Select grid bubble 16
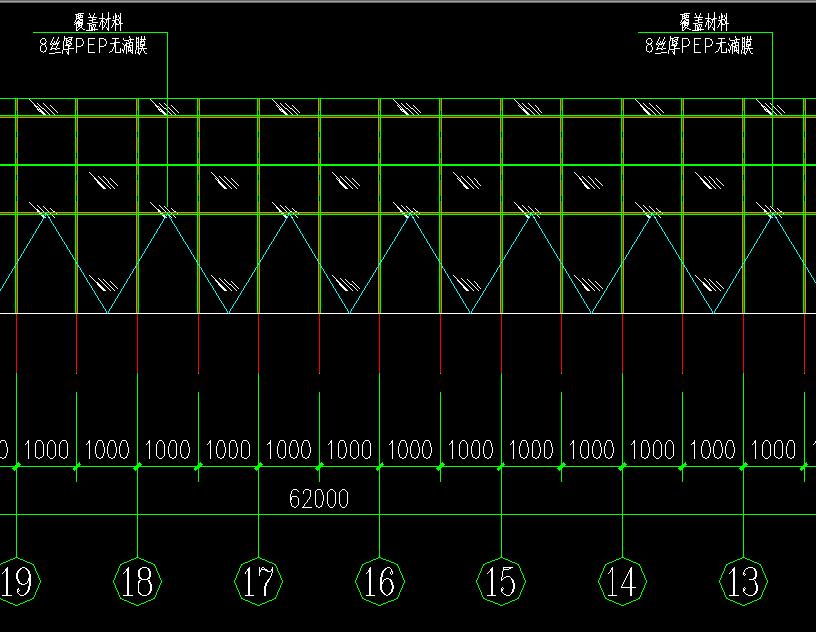The image size is (816, 632). (380, 581)
